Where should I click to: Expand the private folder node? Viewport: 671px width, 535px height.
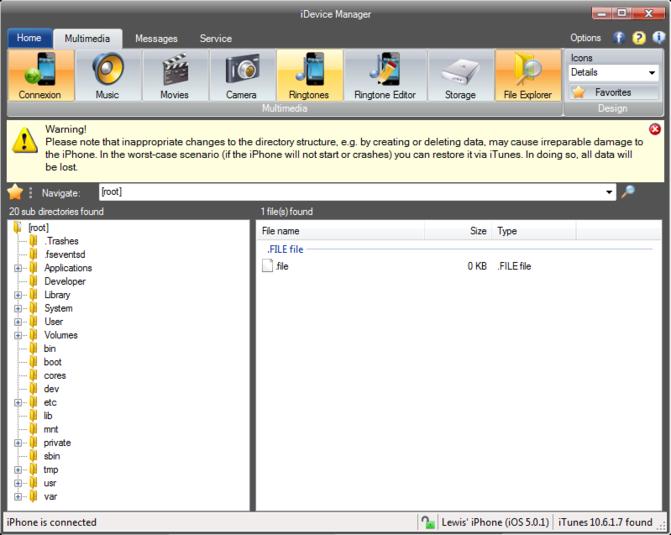pyautogui.click(x=18, y=443)
